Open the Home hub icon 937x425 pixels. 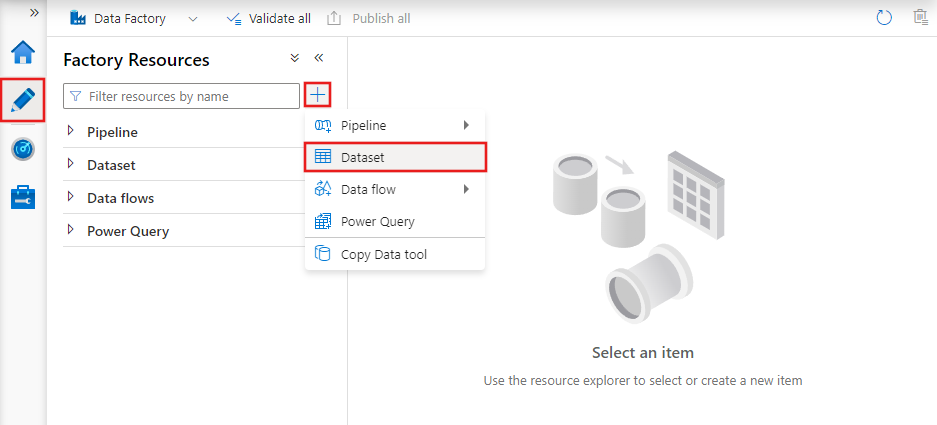[x=23, y=52]
